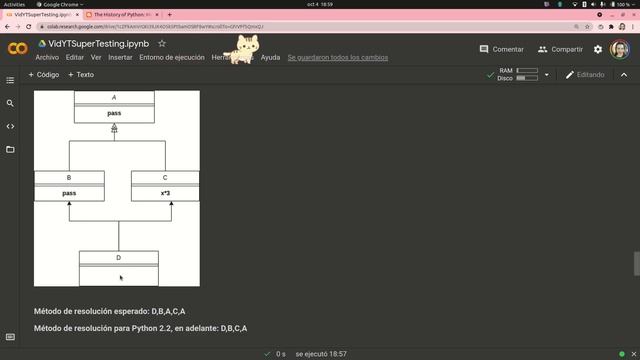Click the Google Drive icon beside the title
Image resolution: width=640 pixels, height=360 pixels.
point(42,43)
